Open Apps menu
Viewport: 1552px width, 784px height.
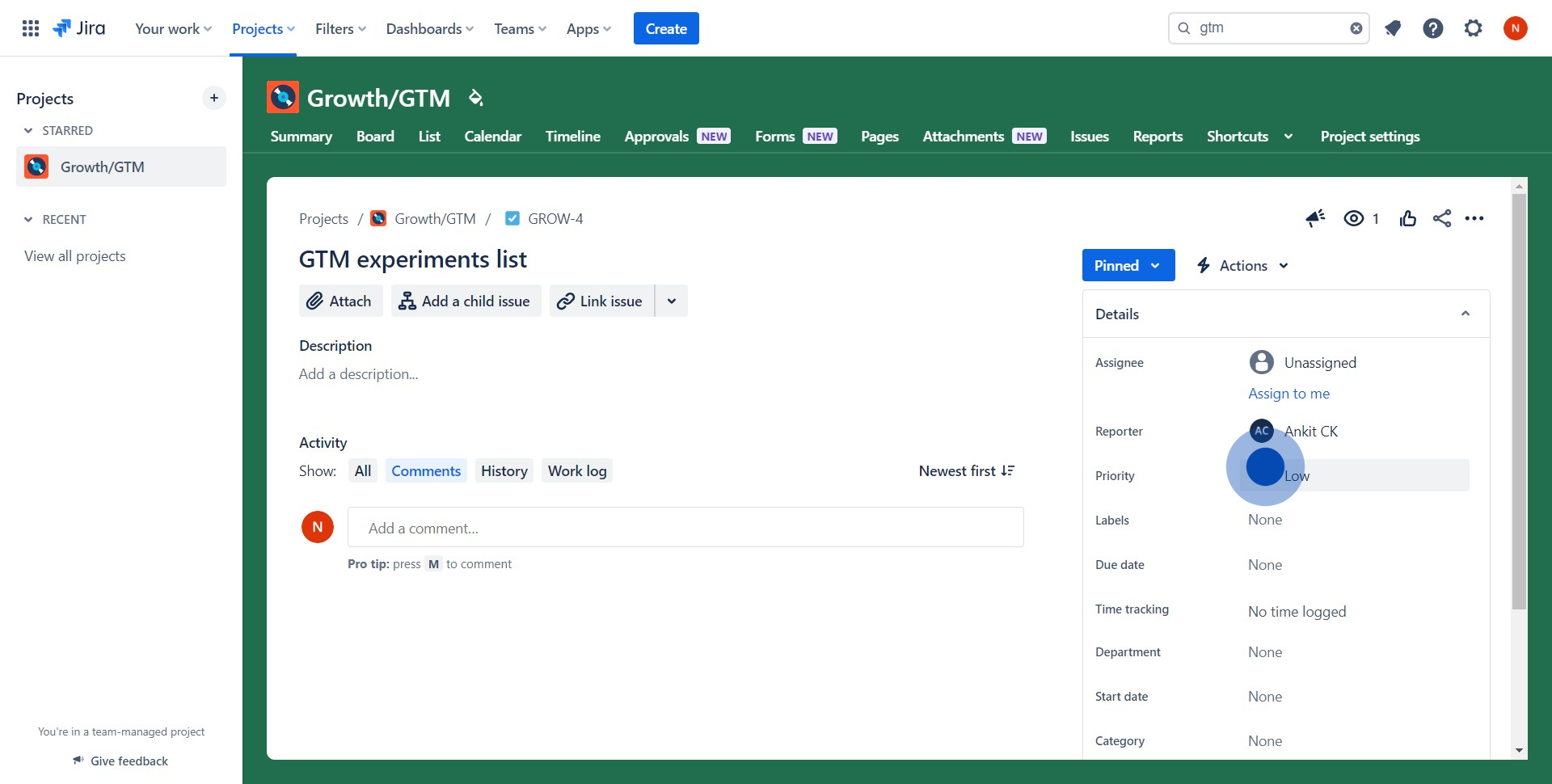(589, 28)
